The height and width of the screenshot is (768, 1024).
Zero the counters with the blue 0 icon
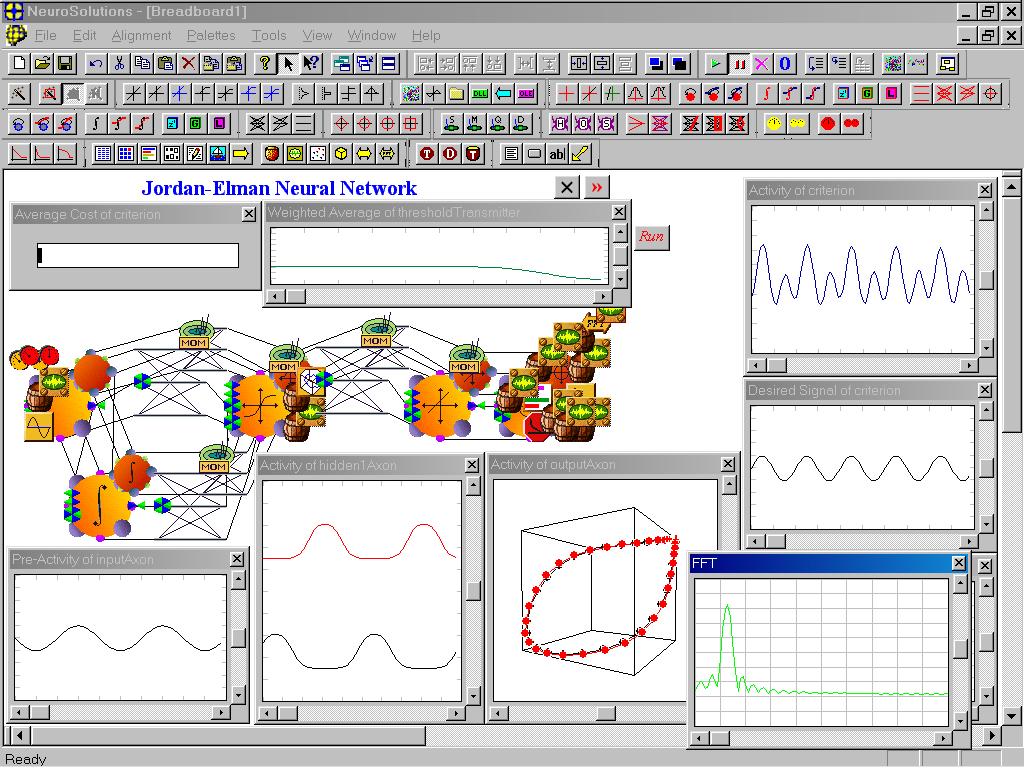(785, 63)
